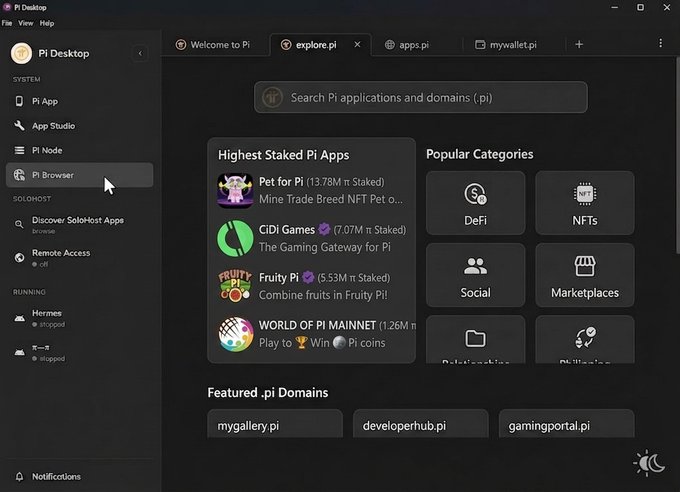Open the NFTs category
This screenshot has width=680, height=492.
(585, 203)
